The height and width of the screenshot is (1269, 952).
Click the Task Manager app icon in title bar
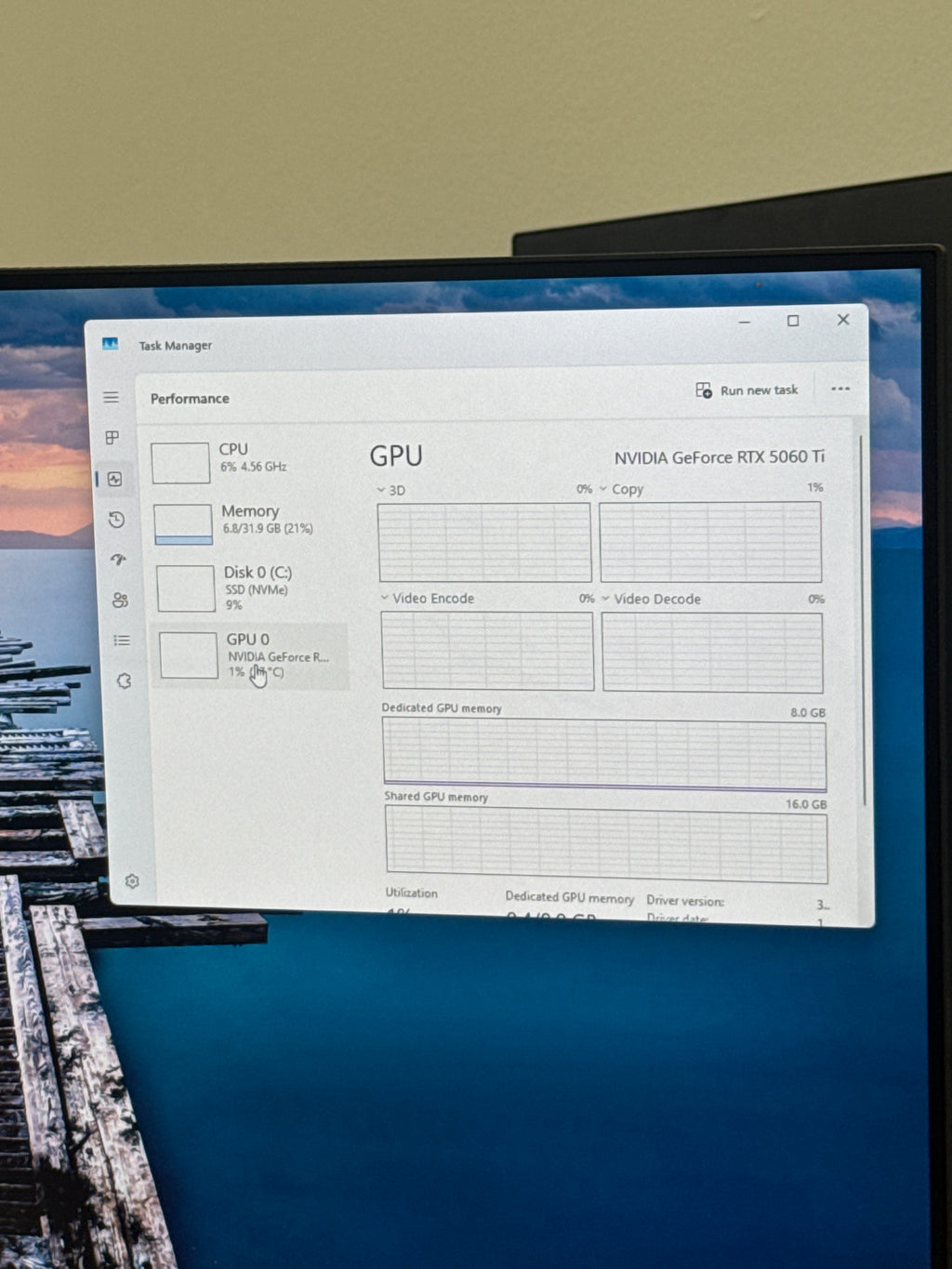point(110,344)
